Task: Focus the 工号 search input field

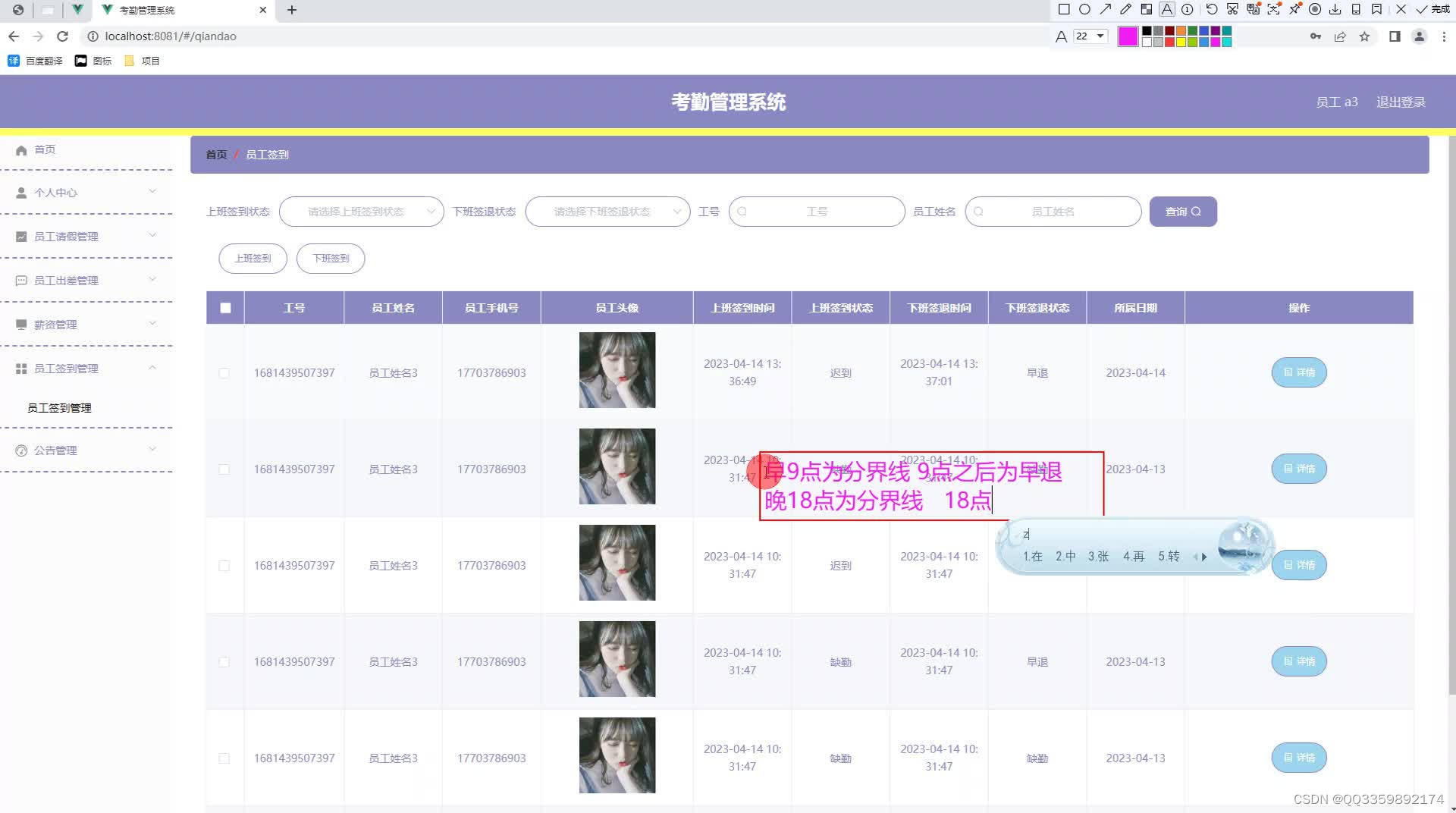Action: tap(817, 212)
